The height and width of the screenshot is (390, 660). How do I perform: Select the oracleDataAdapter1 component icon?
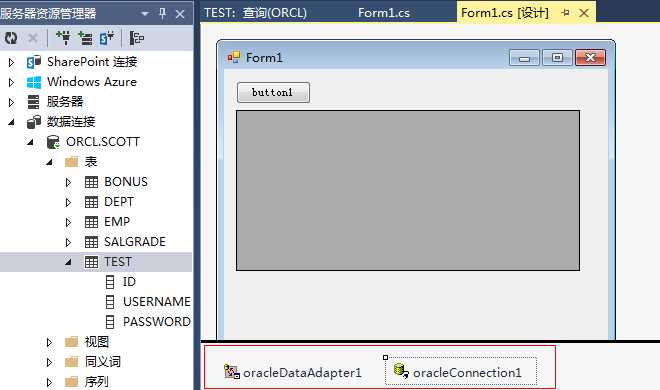pyautogui.click(x=232, y=372)
